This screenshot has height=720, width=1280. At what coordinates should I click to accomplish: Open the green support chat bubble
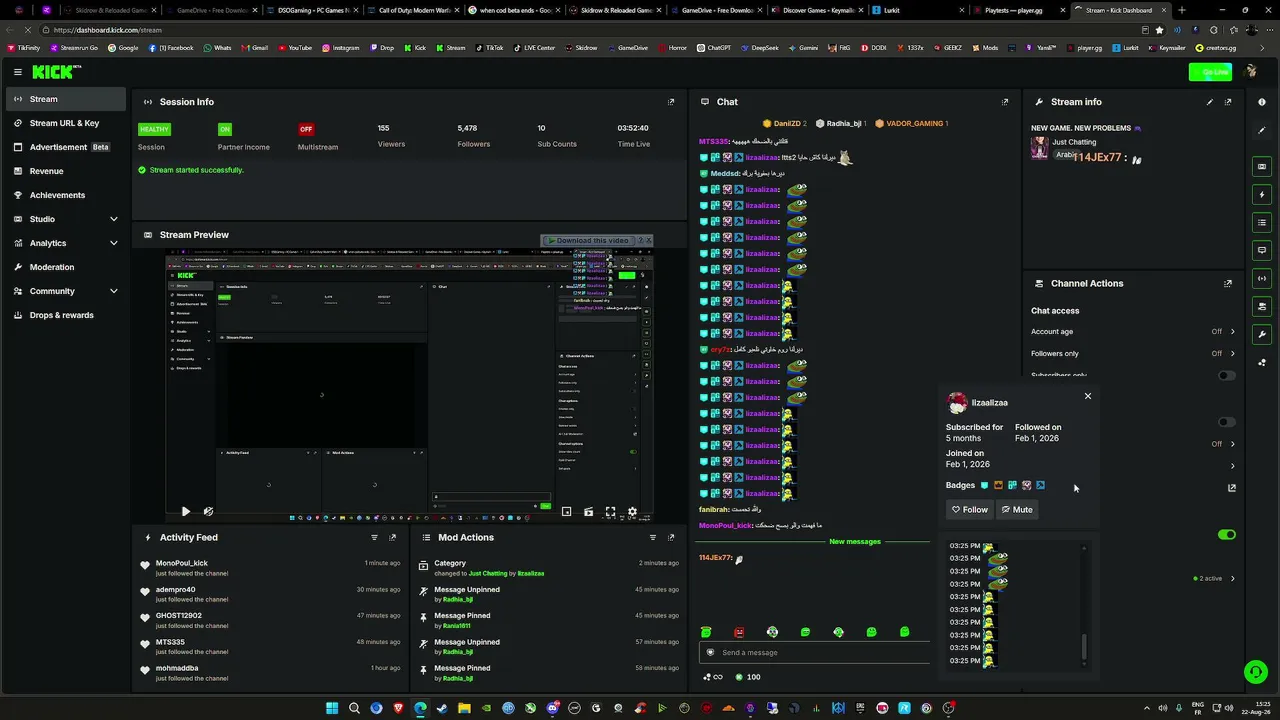(x=1256, y=672)
